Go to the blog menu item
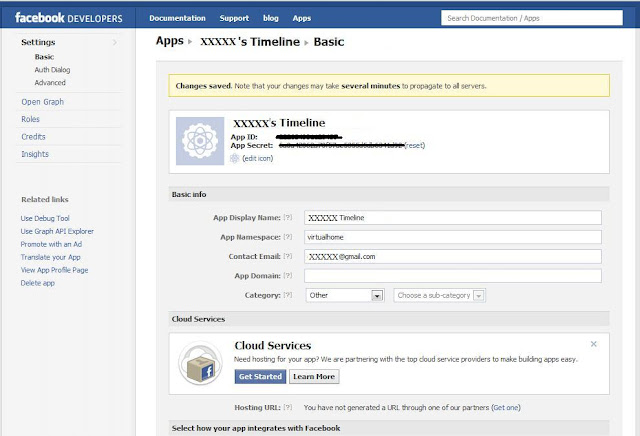This screenshot has height=436, width=640. point(271,18)
